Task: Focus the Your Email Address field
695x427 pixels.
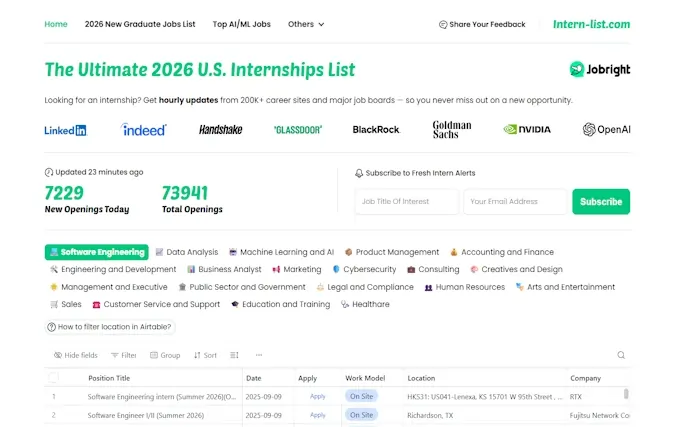Action: point(515,201)
